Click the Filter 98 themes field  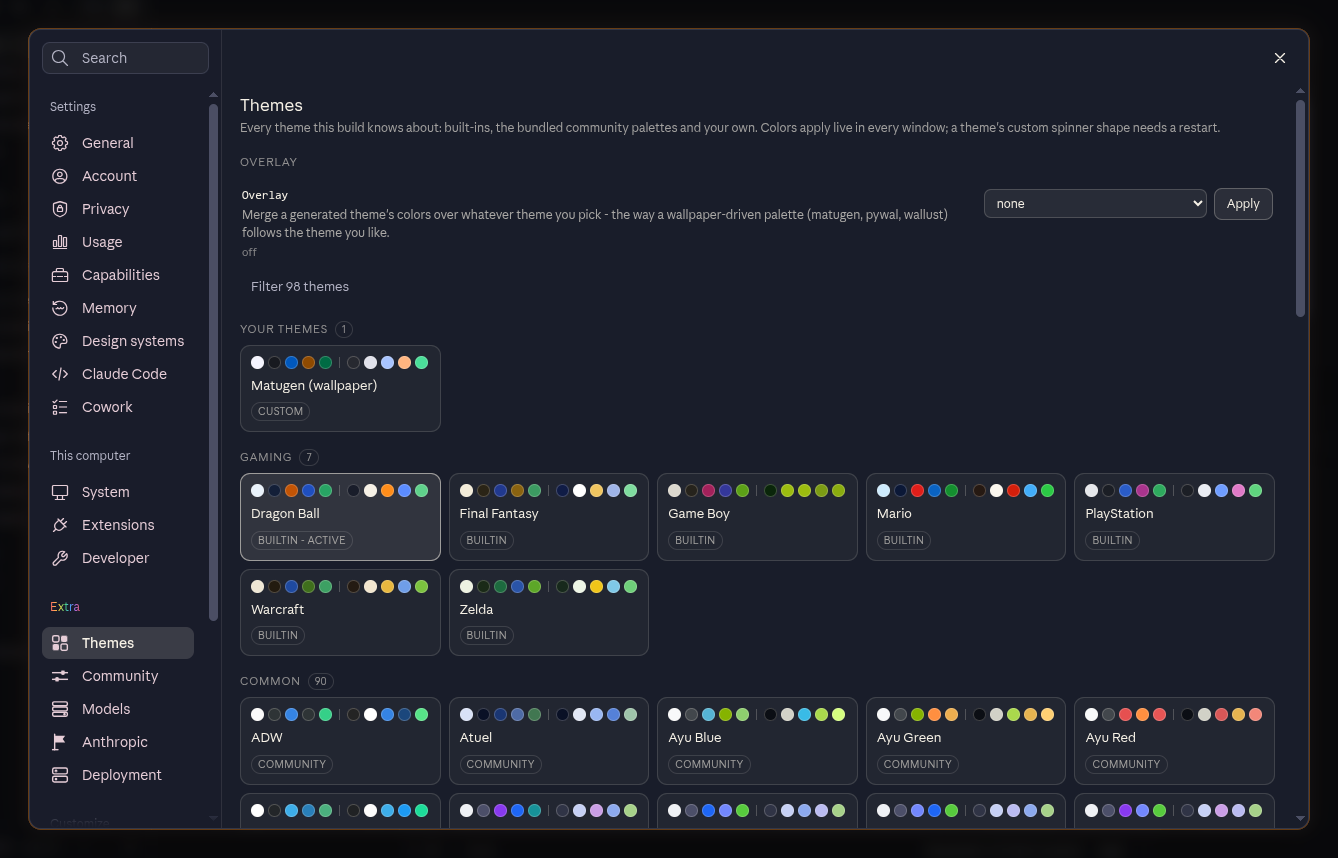[756, 286]
